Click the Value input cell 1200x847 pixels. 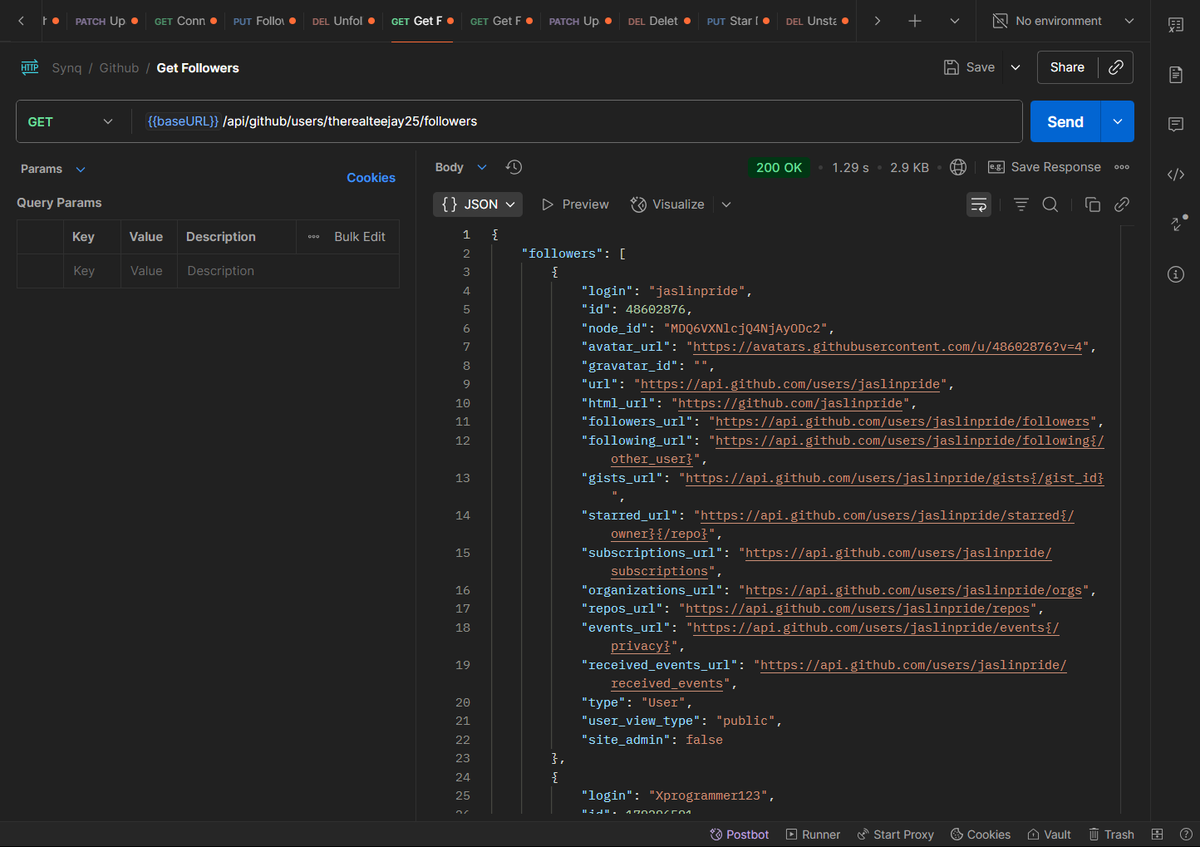click(148, 271)
